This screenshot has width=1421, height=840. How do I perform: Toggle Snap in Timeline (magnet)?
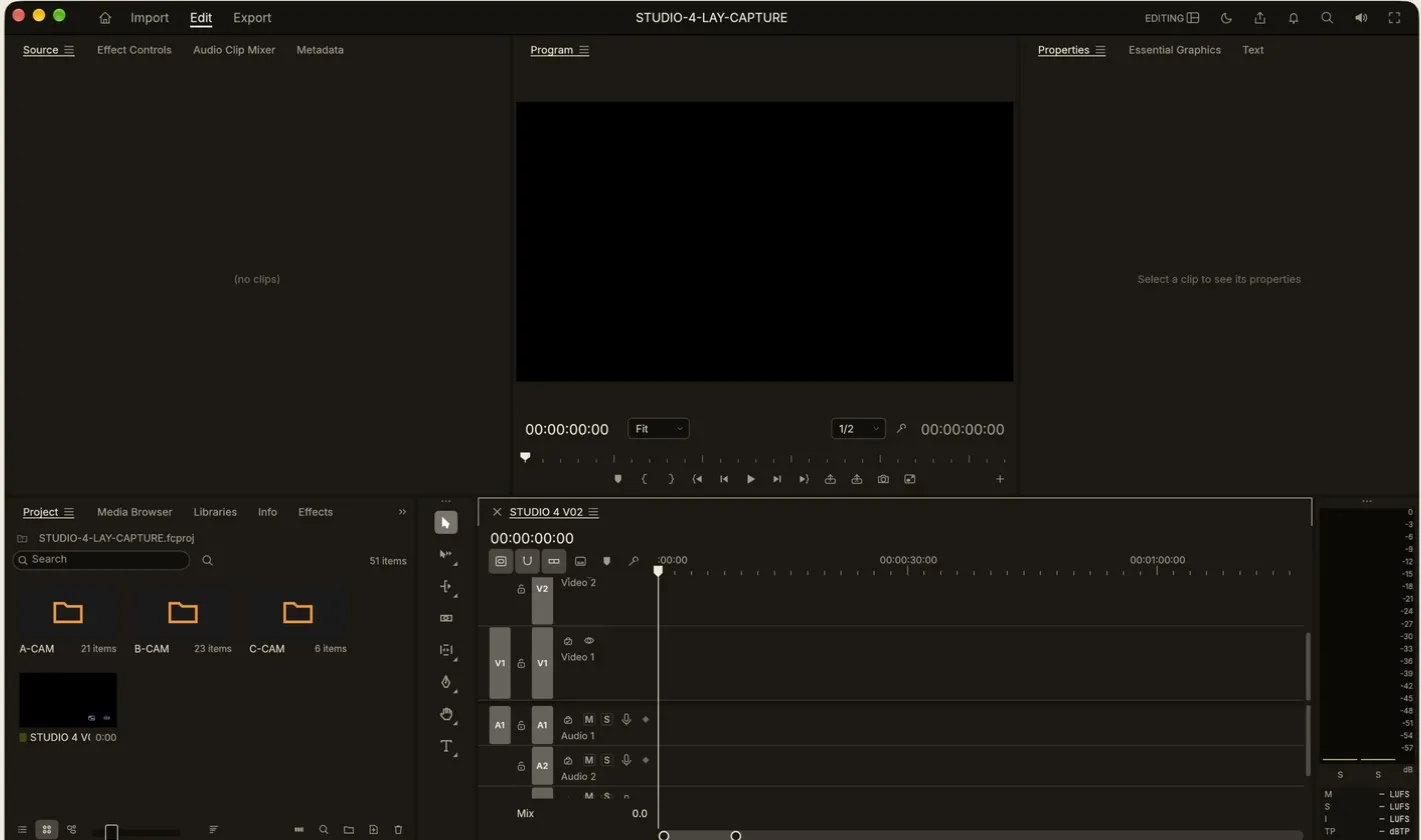527,561
